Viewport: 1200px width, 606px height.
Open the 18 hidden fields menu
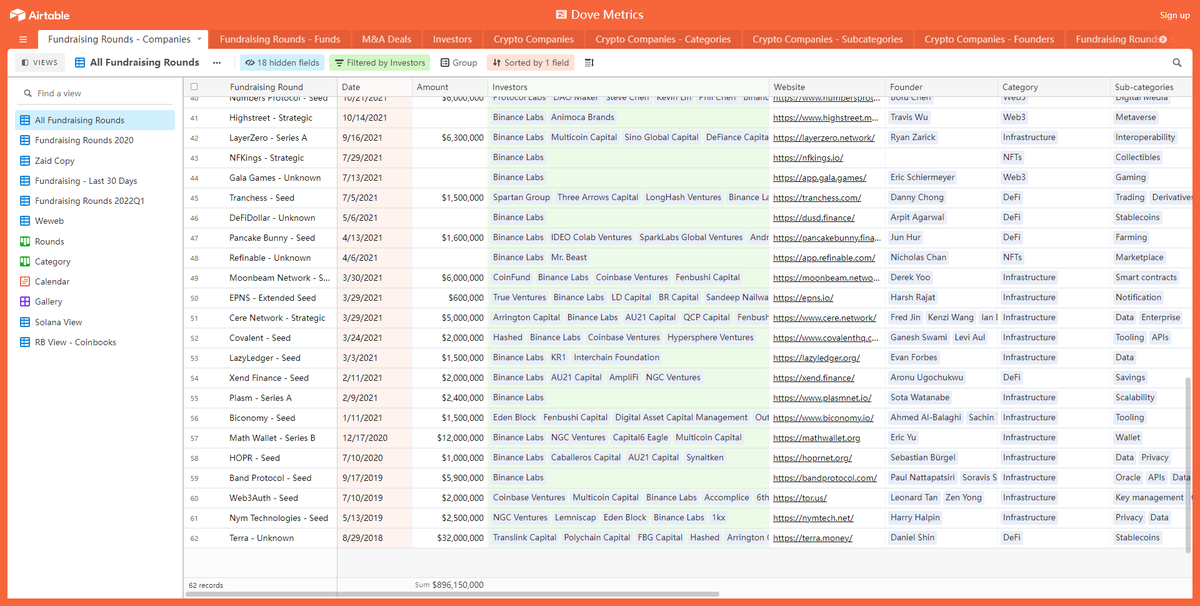282,62
